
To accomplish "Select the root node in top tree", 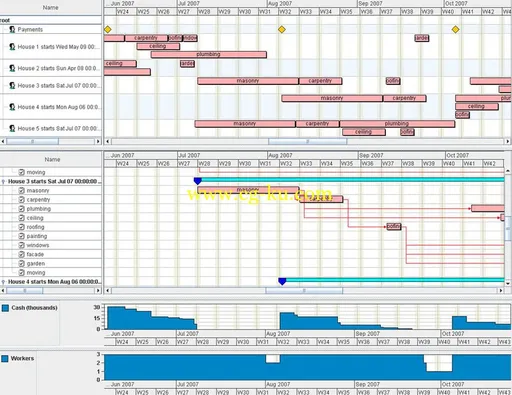I will tap(5, 20).
